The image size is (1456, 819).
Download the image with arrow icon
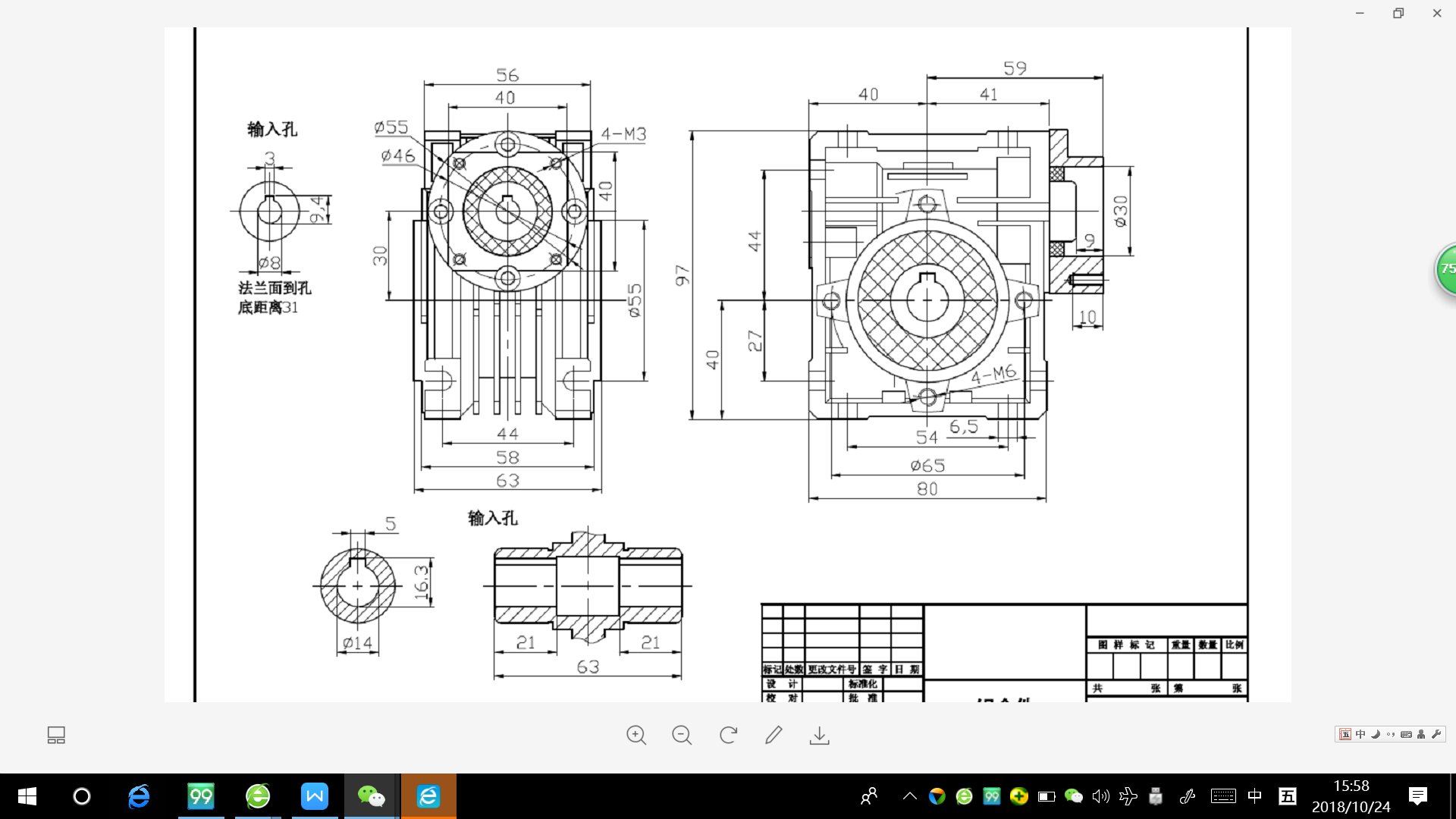click(x=819, y=735)
